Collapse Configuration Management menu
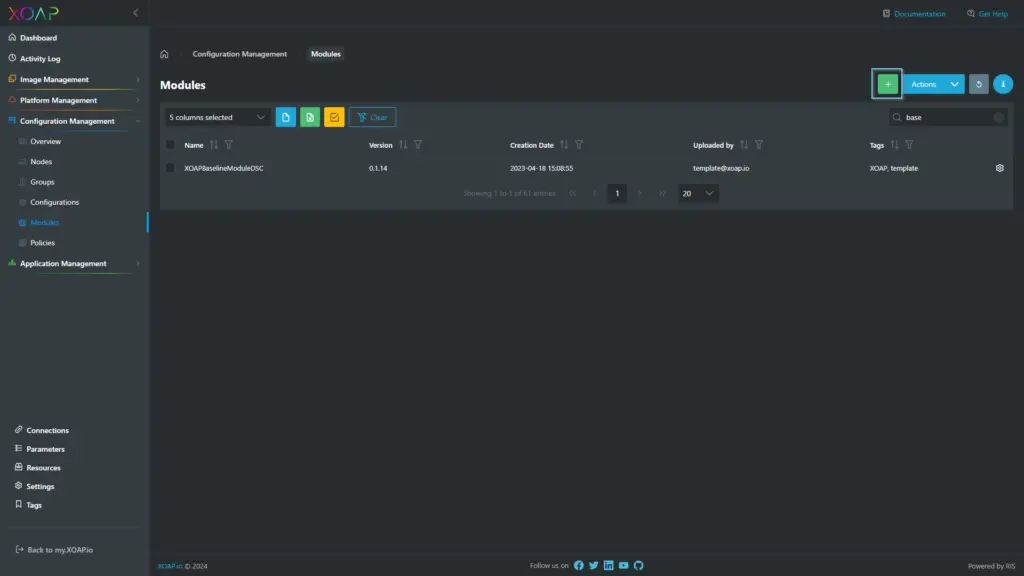This screenshot has width=1024, height=576. point(74,121)
